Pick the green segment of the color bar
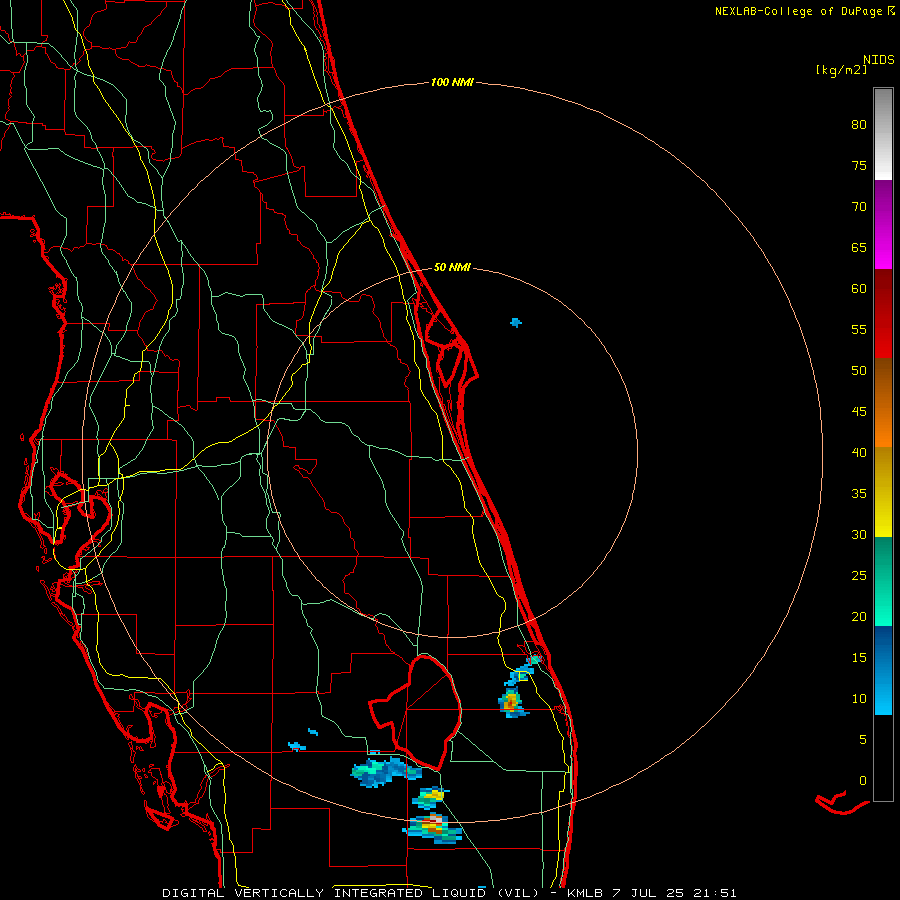900x900 pixels. (x=883, y=581)
